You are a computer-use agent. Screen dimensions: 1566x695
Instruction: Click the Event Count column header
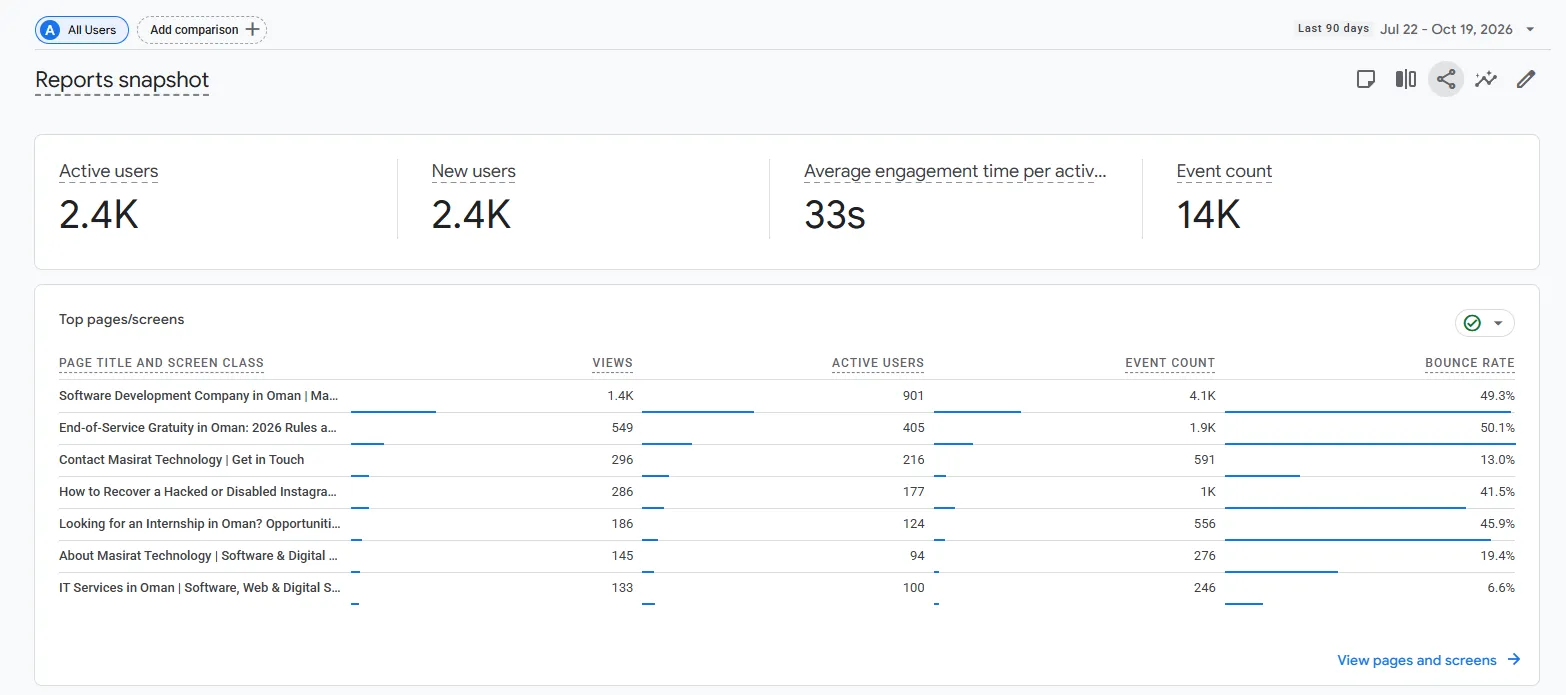1170,363
